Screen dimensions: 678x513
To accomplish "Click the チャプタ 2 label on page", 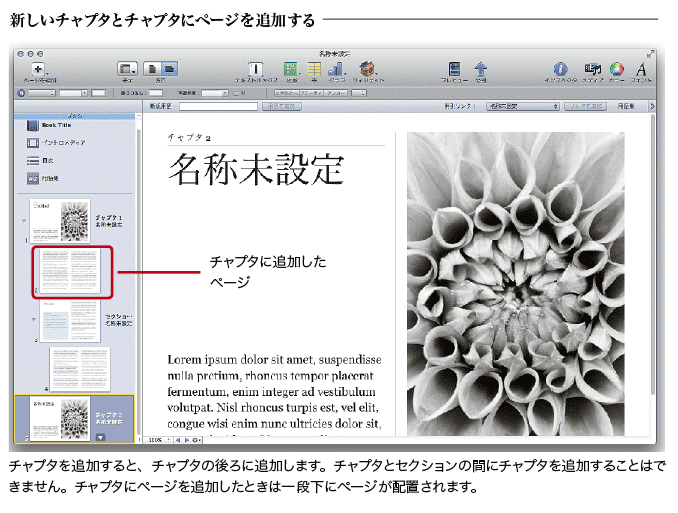I will (189, 138).
